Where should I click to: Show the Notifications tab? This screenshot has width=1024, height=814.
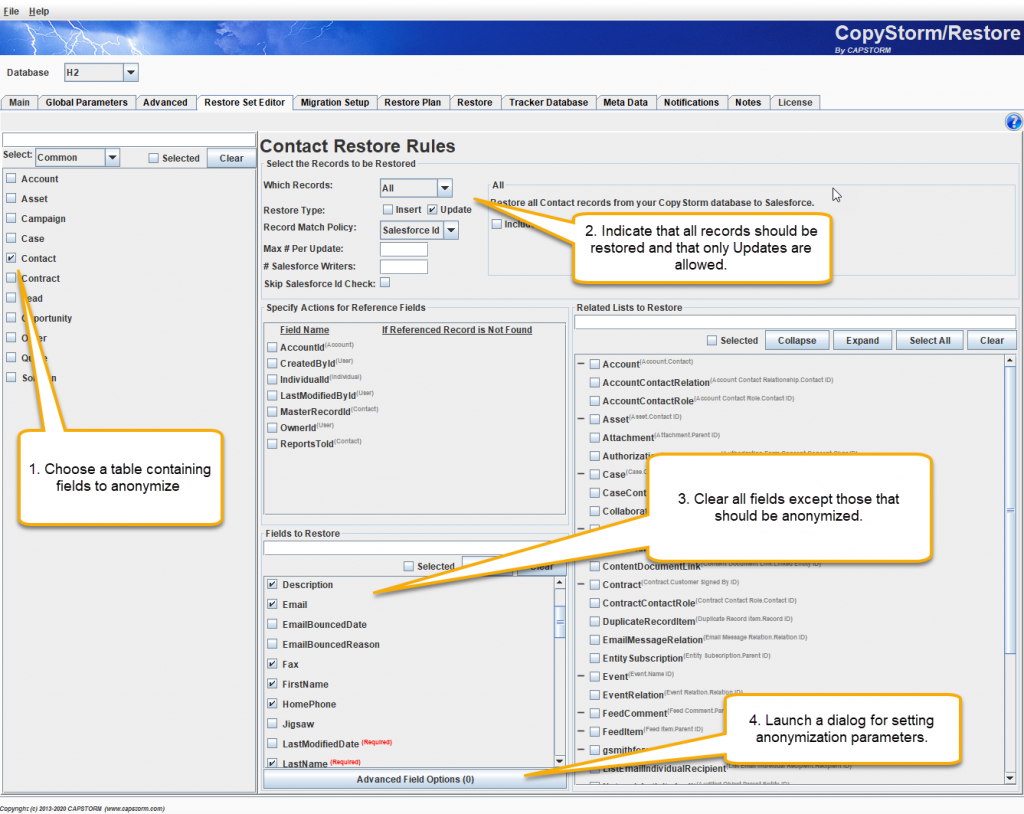pyautogui.click(x=691, y=103)
